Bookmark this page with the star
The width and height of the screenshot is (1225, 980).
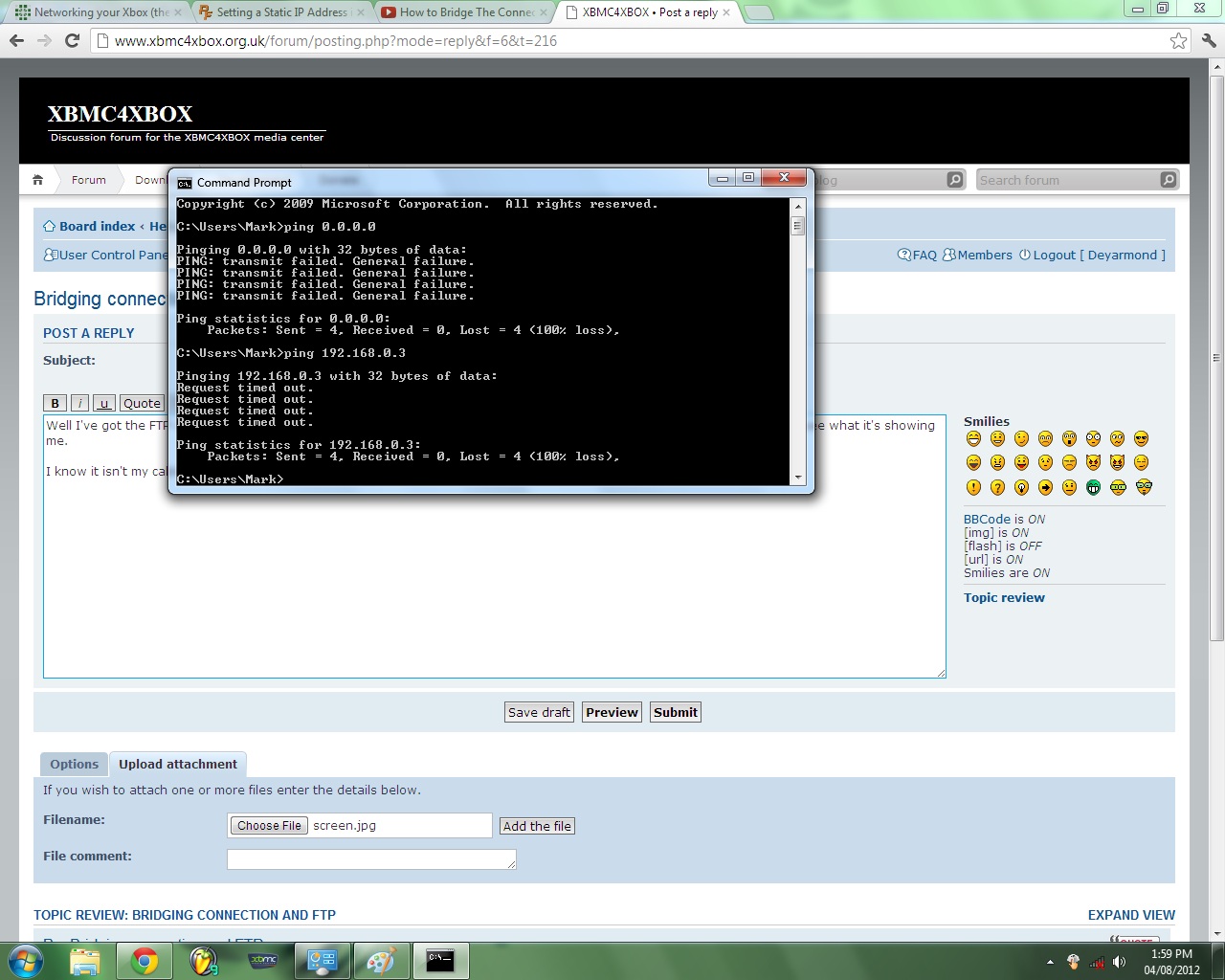[1178, 40]
